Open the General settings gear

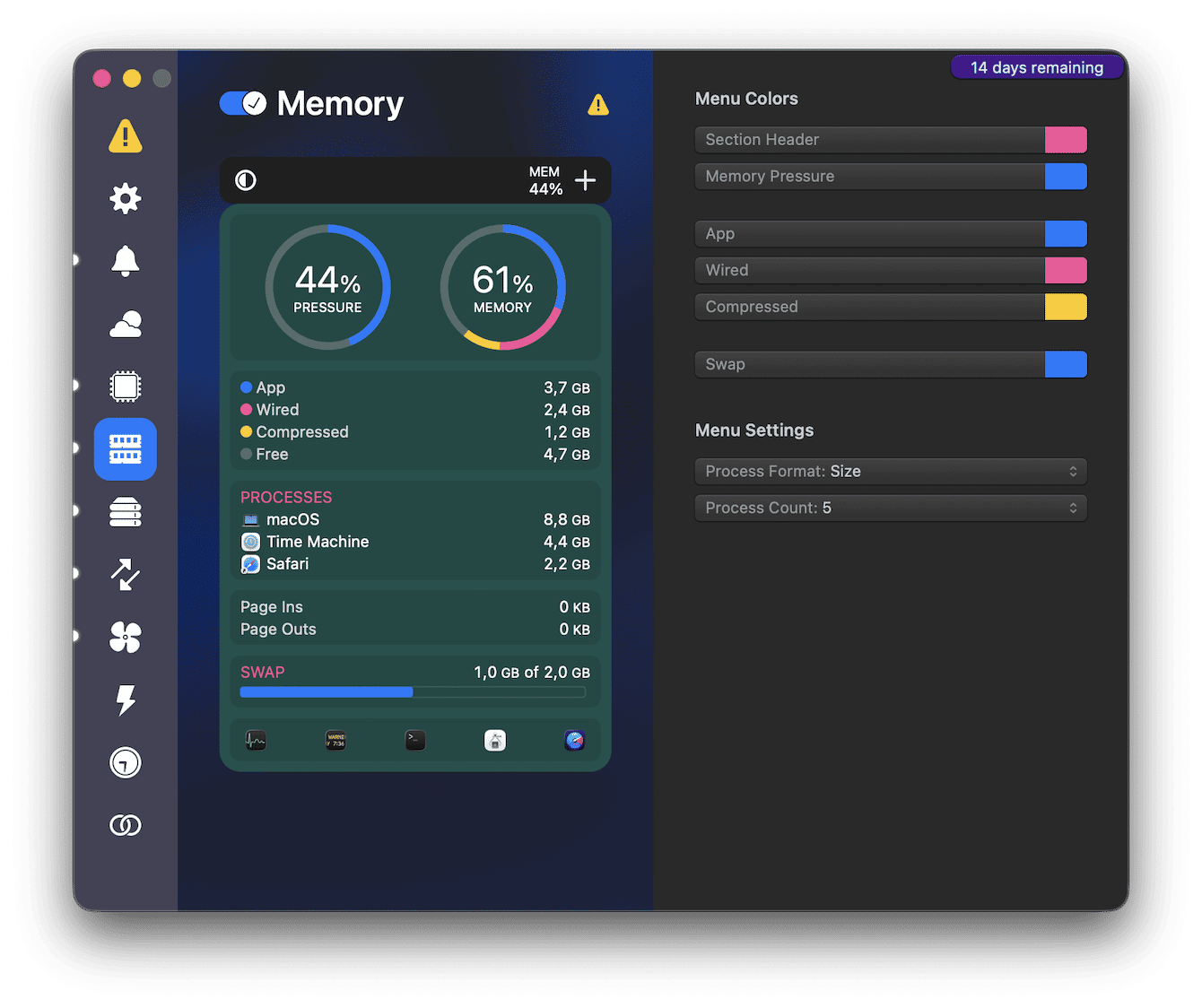(x=126, y=198)
